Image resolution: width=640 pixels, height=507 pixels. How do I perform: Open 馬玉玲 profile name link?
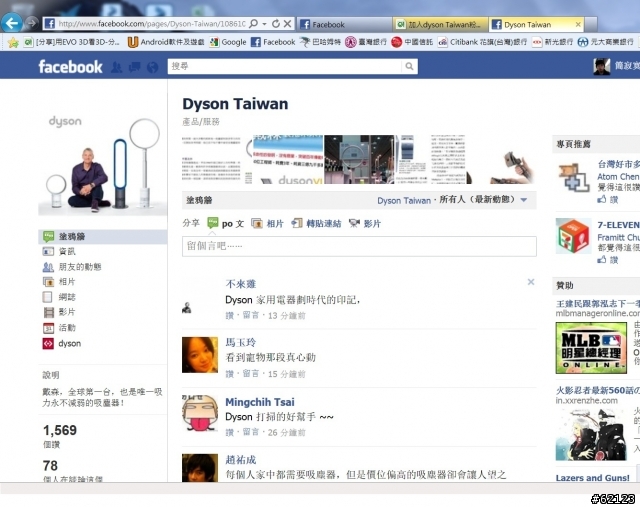point(241,342)
